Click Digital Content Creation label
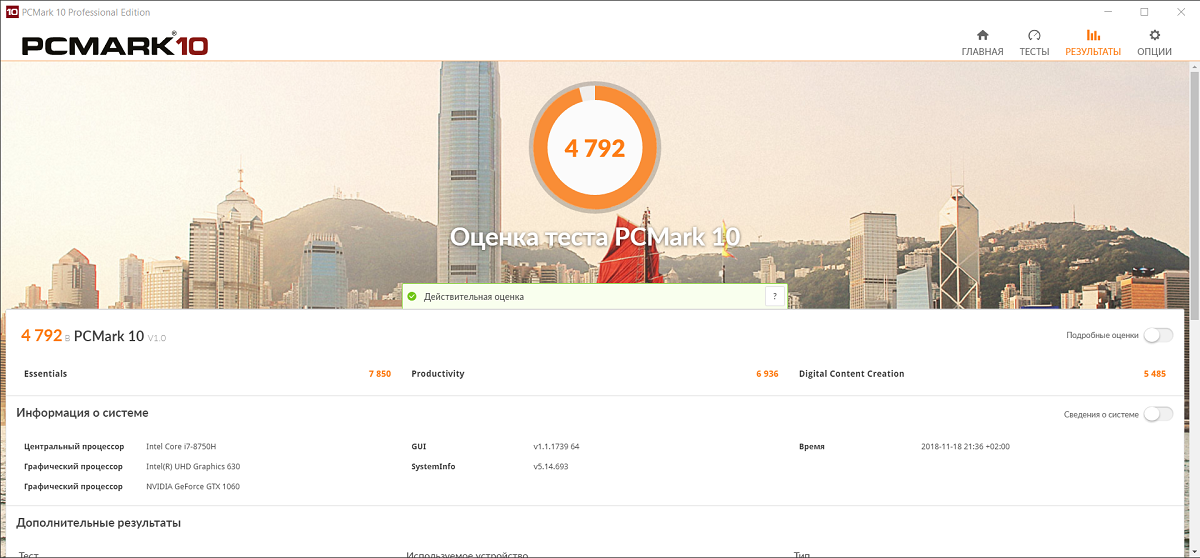1200x558 pixels. point(851,374)
